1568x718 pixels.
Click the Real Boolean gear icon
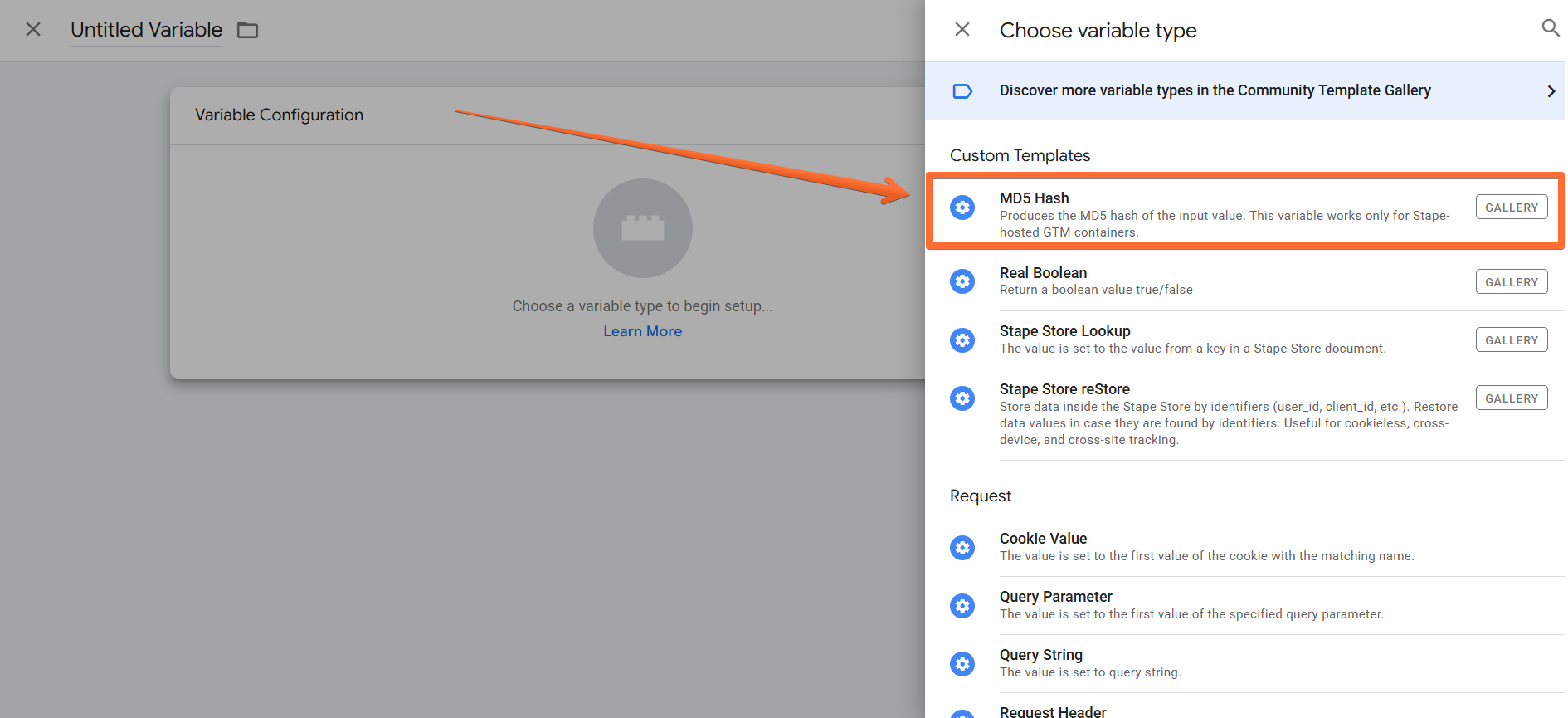tap(962, 282)
